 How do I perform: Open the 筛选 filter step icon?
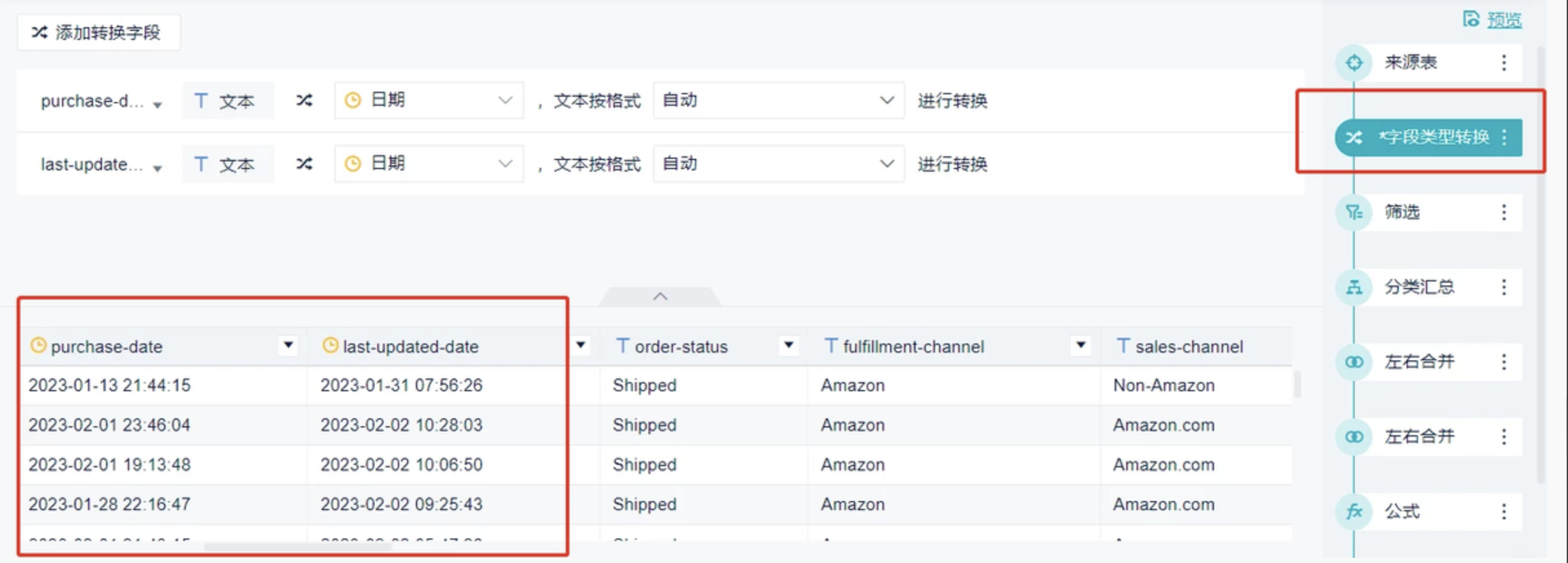coord(1354,212)
